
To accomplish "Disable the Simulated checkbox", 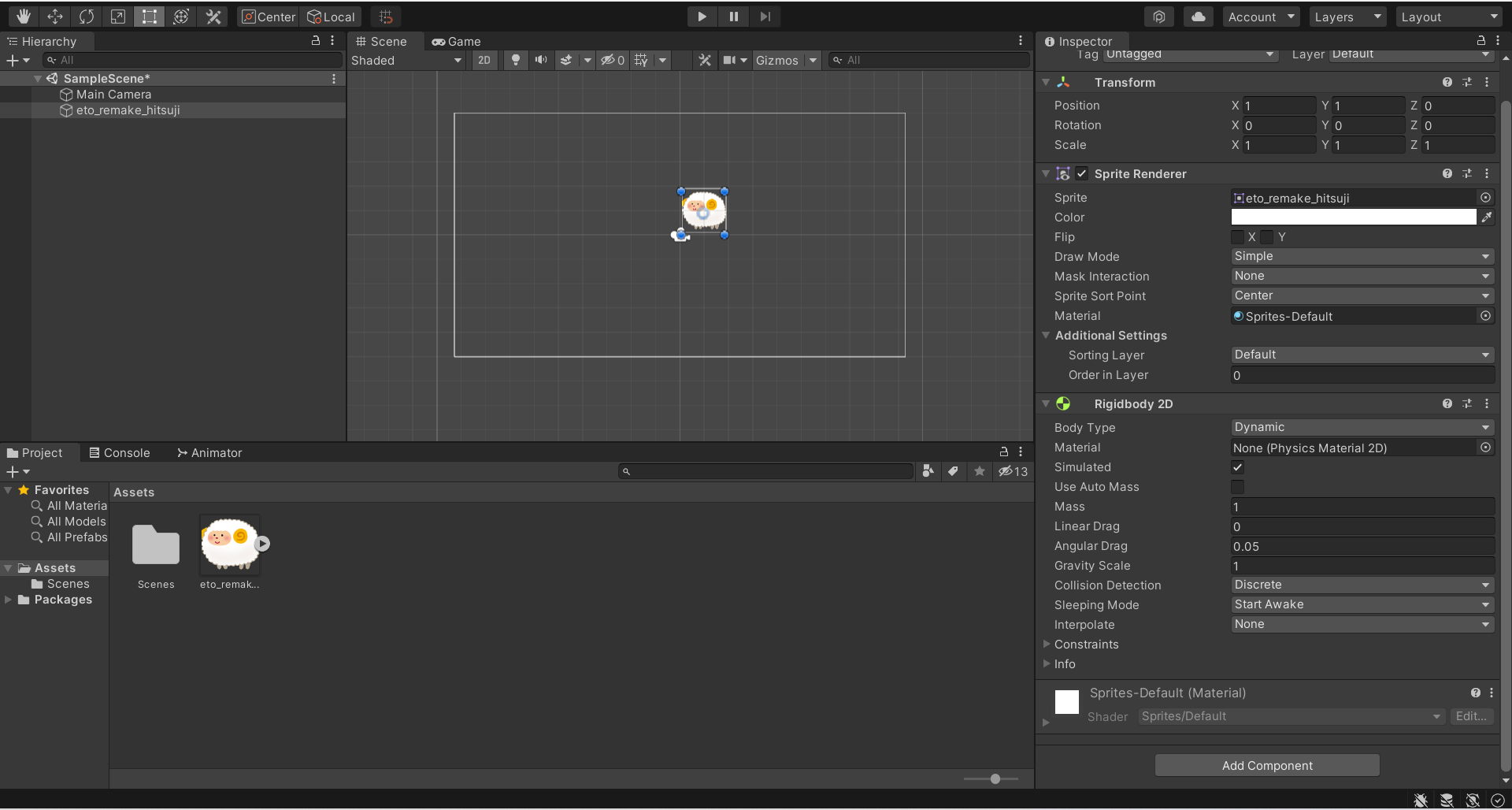I will pos(1237,467).
